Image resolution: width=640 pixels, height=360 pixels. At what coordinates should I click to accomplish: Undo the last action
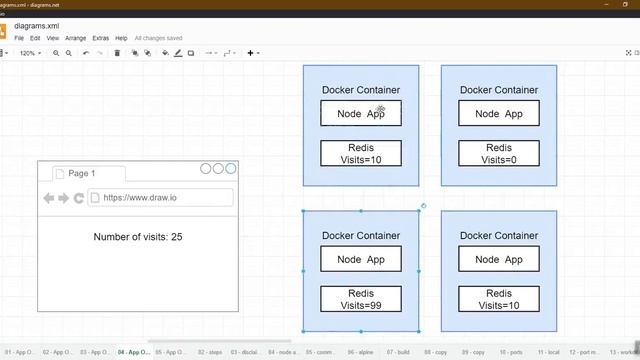86,53
